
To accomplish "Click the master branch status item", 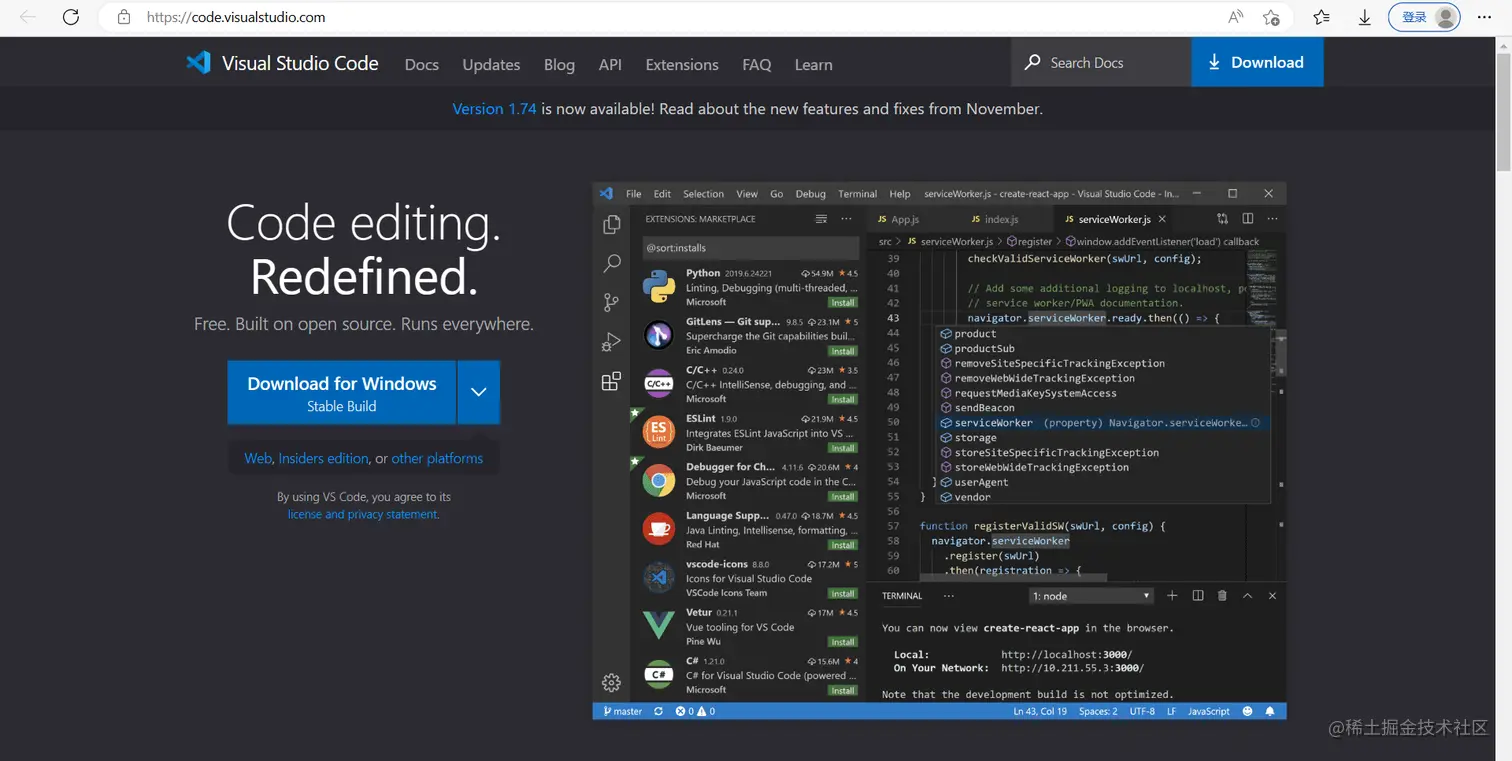I will [622, 711].
